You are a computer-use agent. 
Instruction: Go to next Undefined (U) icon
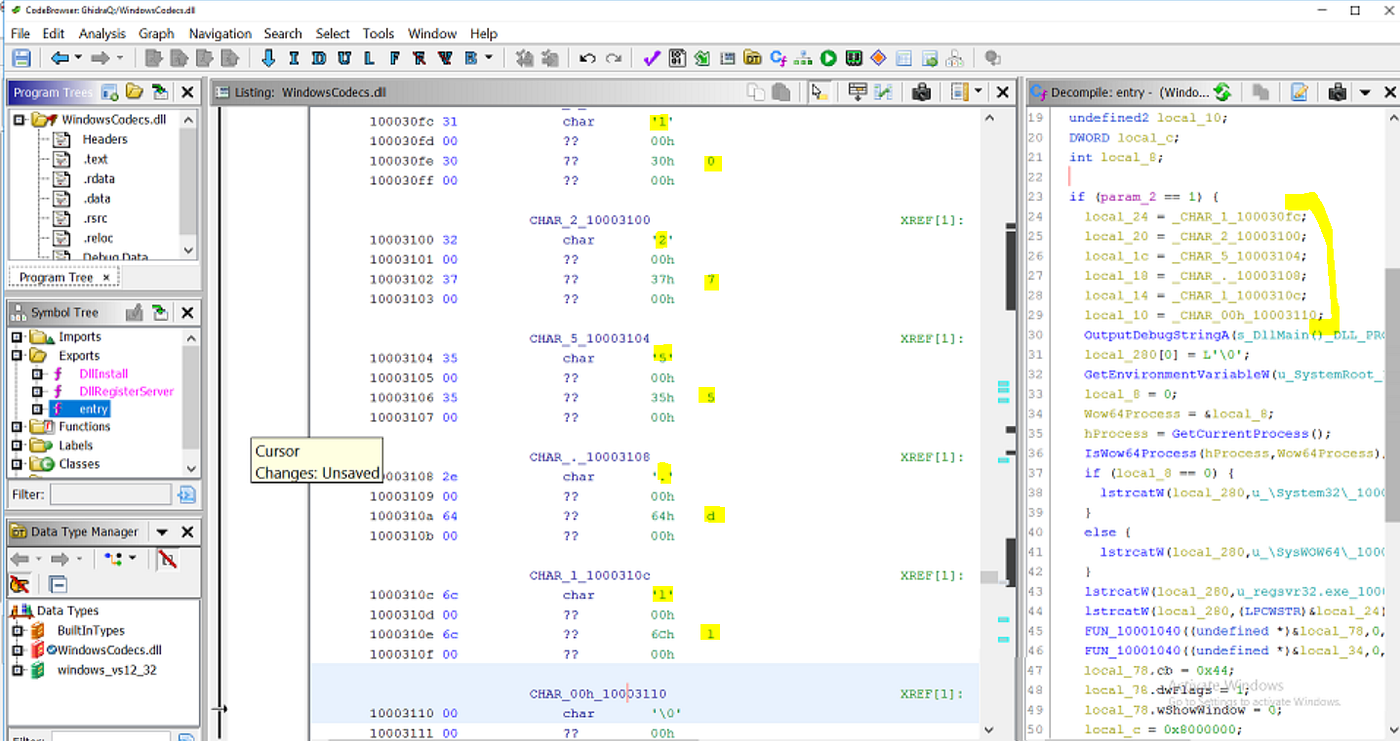tap(344, 58)
